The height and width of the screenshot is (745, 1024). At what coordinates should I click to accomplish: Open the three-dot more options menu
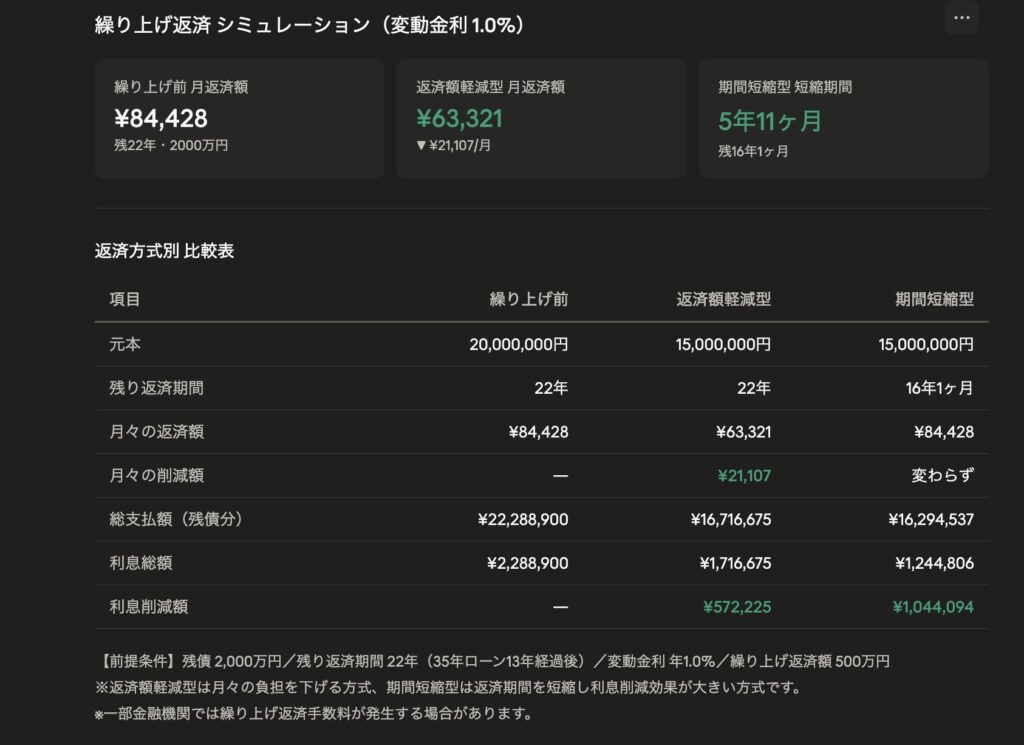tap(961, 18)
